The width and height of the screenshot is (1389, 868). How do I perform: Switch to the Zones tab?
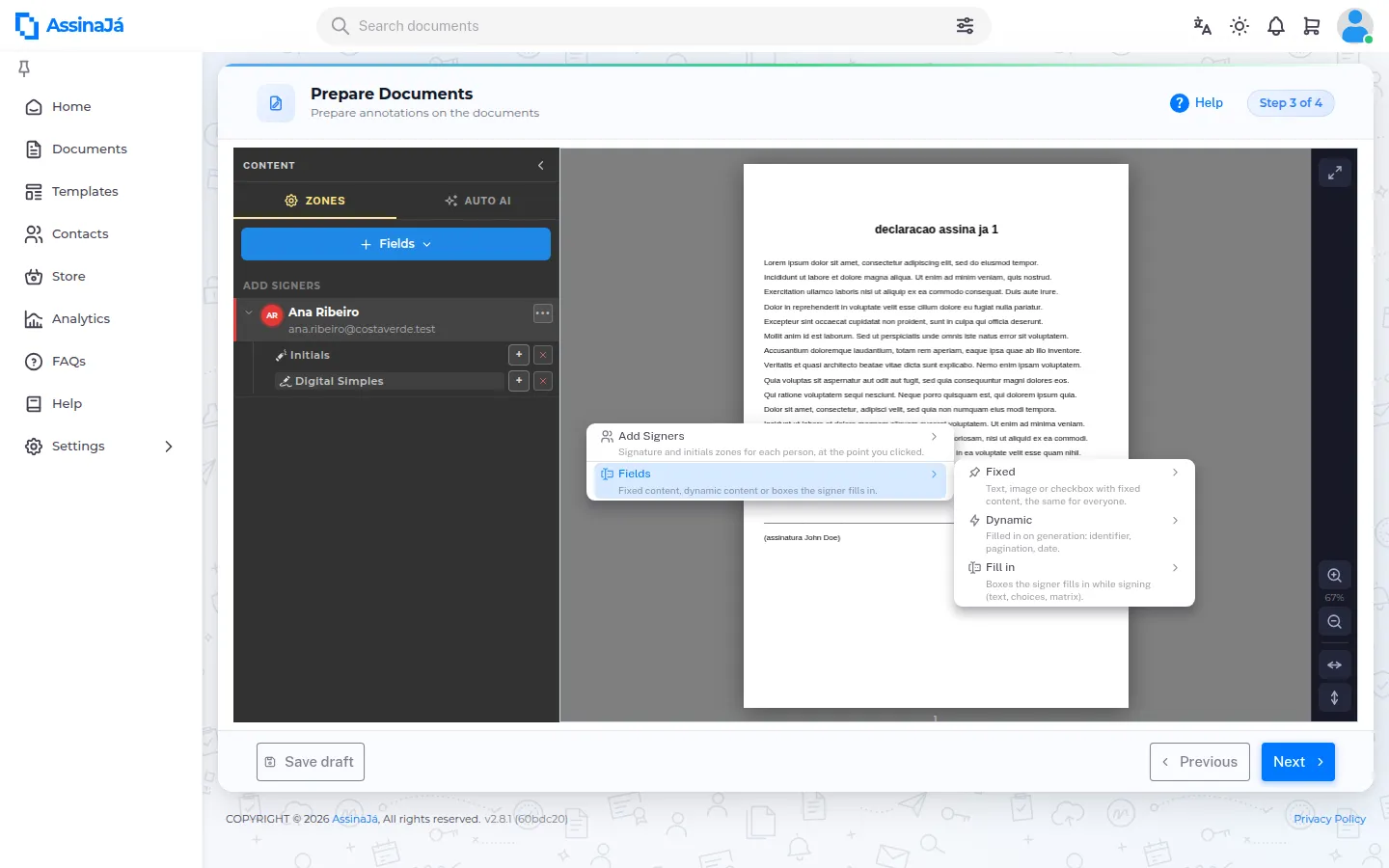[315, 201]
